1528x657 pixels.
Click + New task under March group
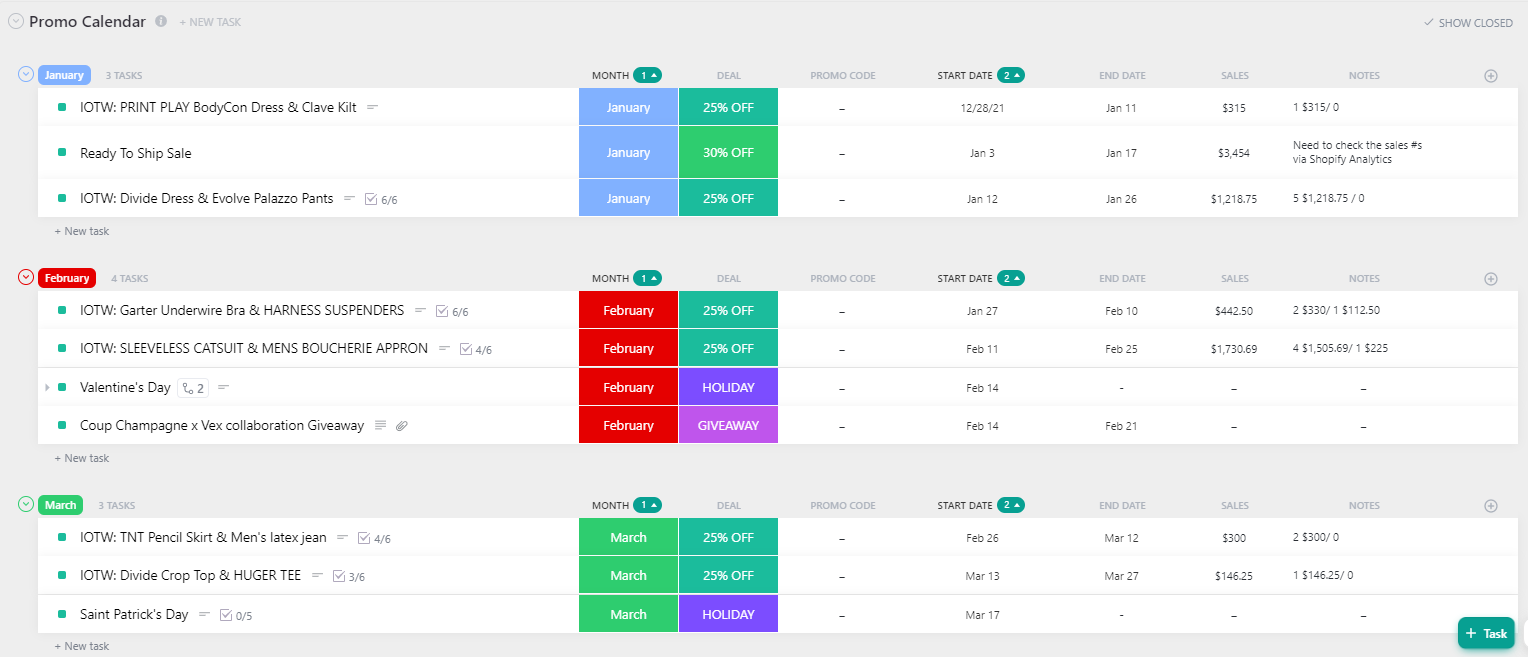(82, 646)
